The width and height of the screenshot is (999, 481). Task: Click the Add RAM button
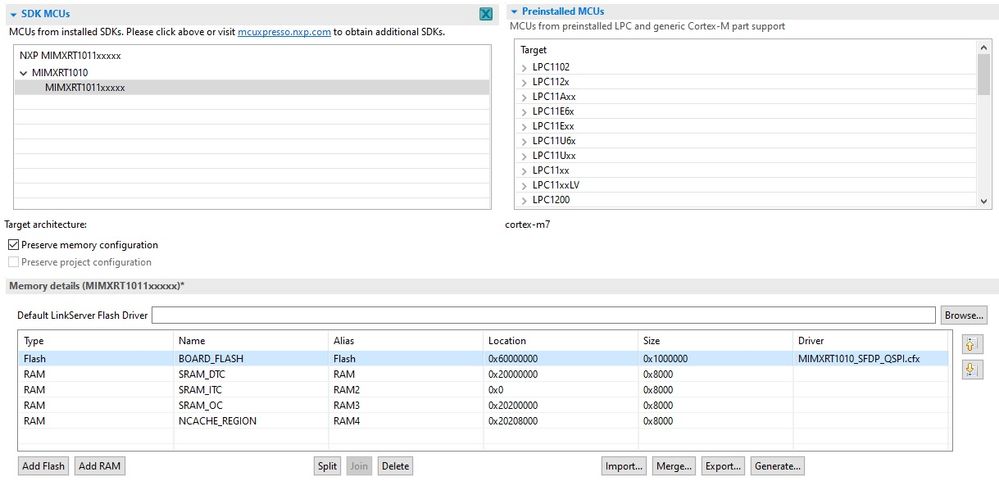click(x=99, y=466)
